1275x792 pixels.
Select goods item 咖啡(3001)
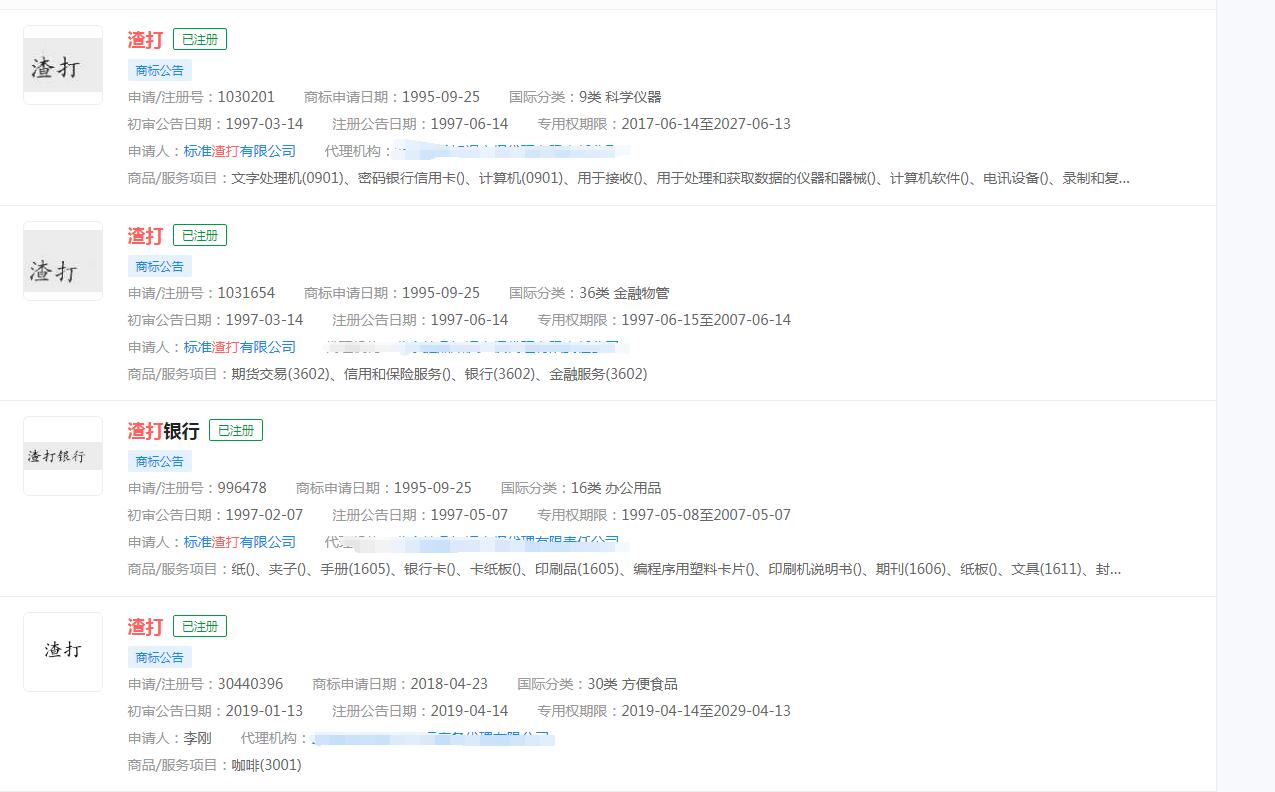(x=266, y=765)
